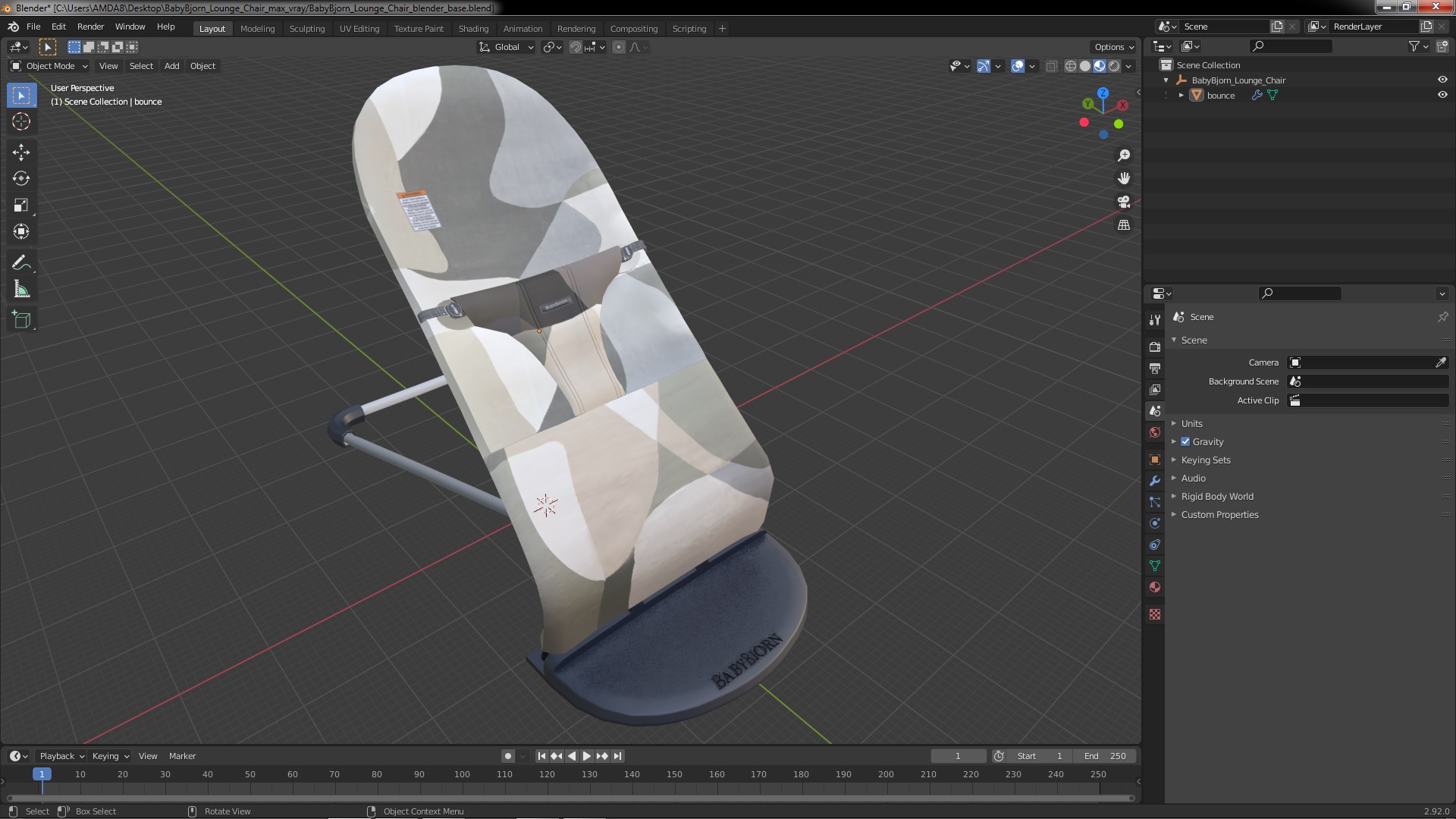1456x819 pixels.
Task: Click the Zoom view icon in viewport
Action: [1124, 155]
